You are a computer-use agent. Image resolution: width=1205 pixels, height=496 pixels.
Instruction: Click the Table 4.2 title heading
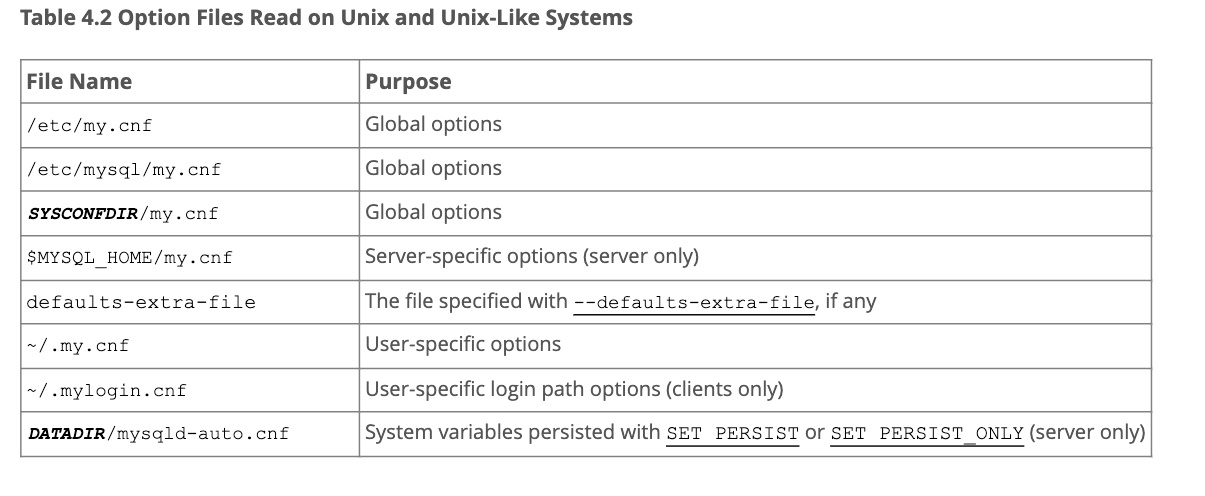pyautogui.click(x=326, y=18)
